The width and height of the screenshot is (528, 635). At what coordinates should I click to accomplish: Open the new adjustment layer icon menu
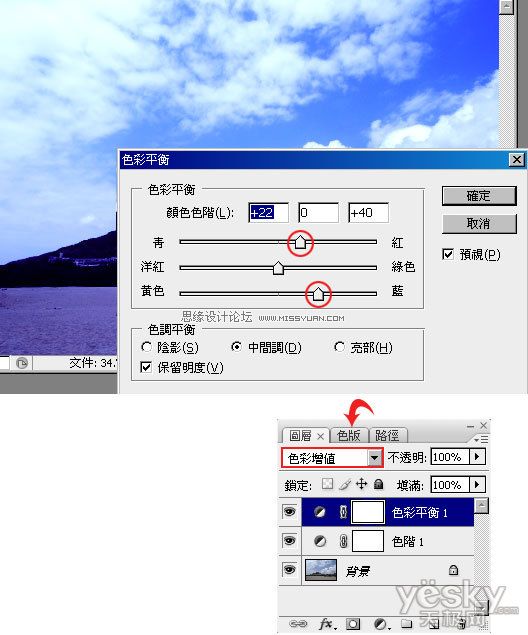pyautogui.click(x=381, y=624)
